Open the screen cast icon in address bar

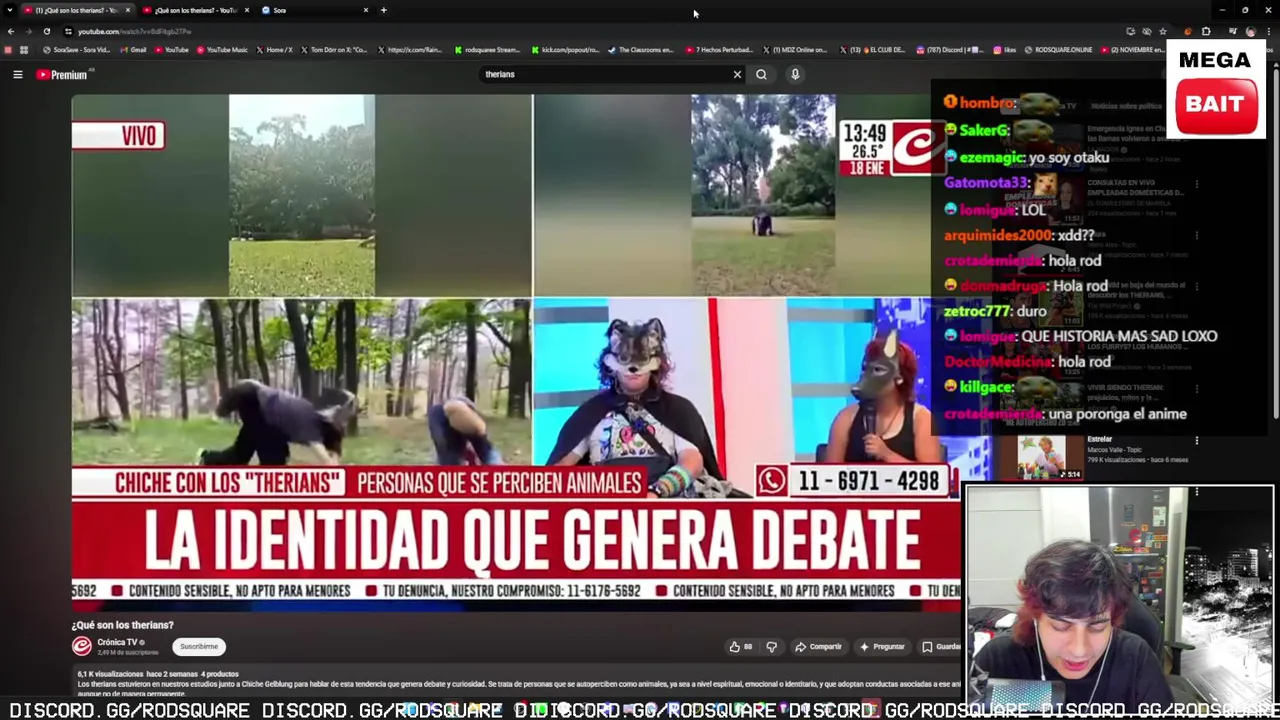pos(1130,31)
